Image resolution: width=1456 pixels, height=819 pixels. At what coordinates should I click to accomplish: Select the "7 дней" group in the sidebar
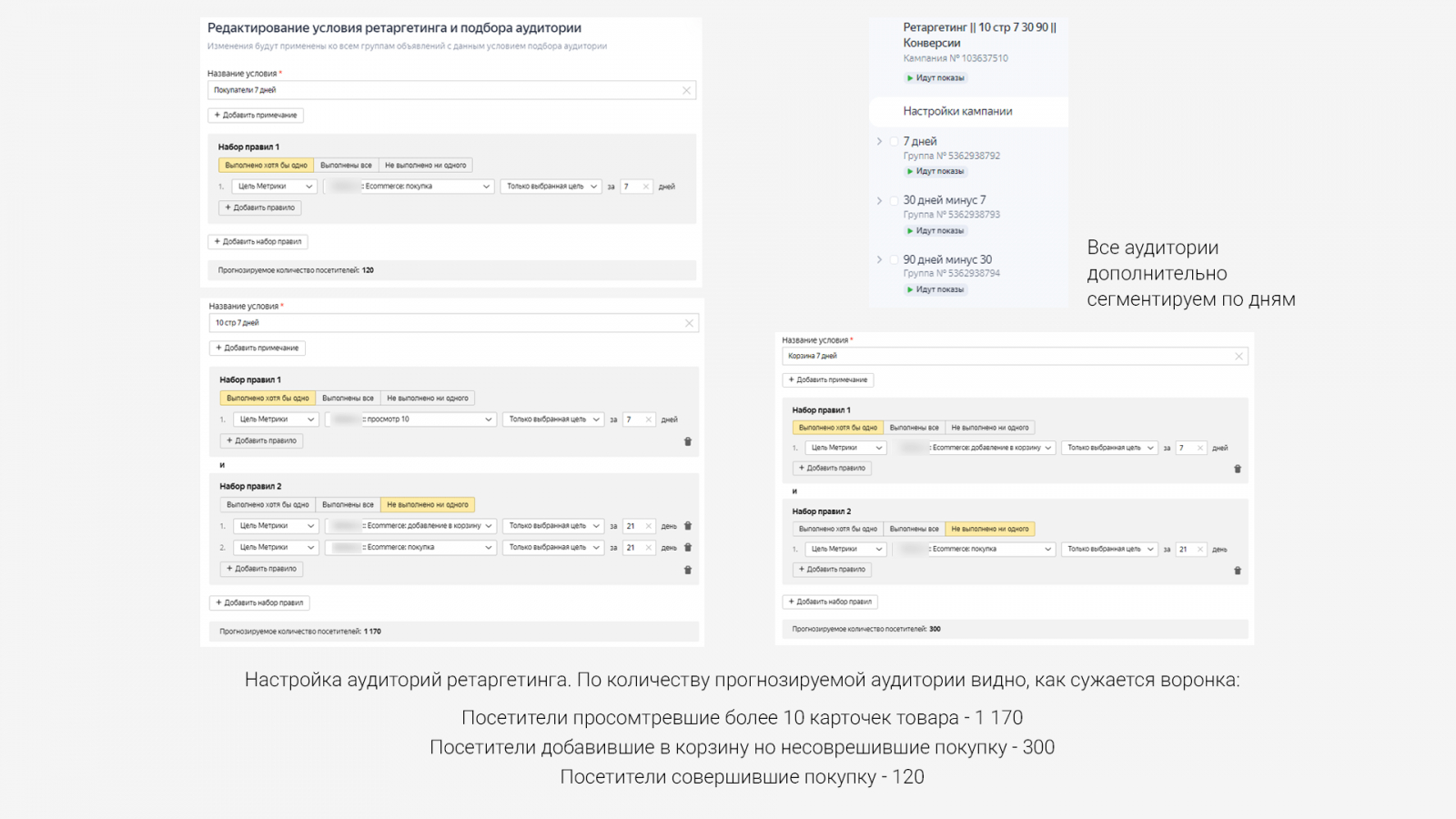click(x=920, y=142)
